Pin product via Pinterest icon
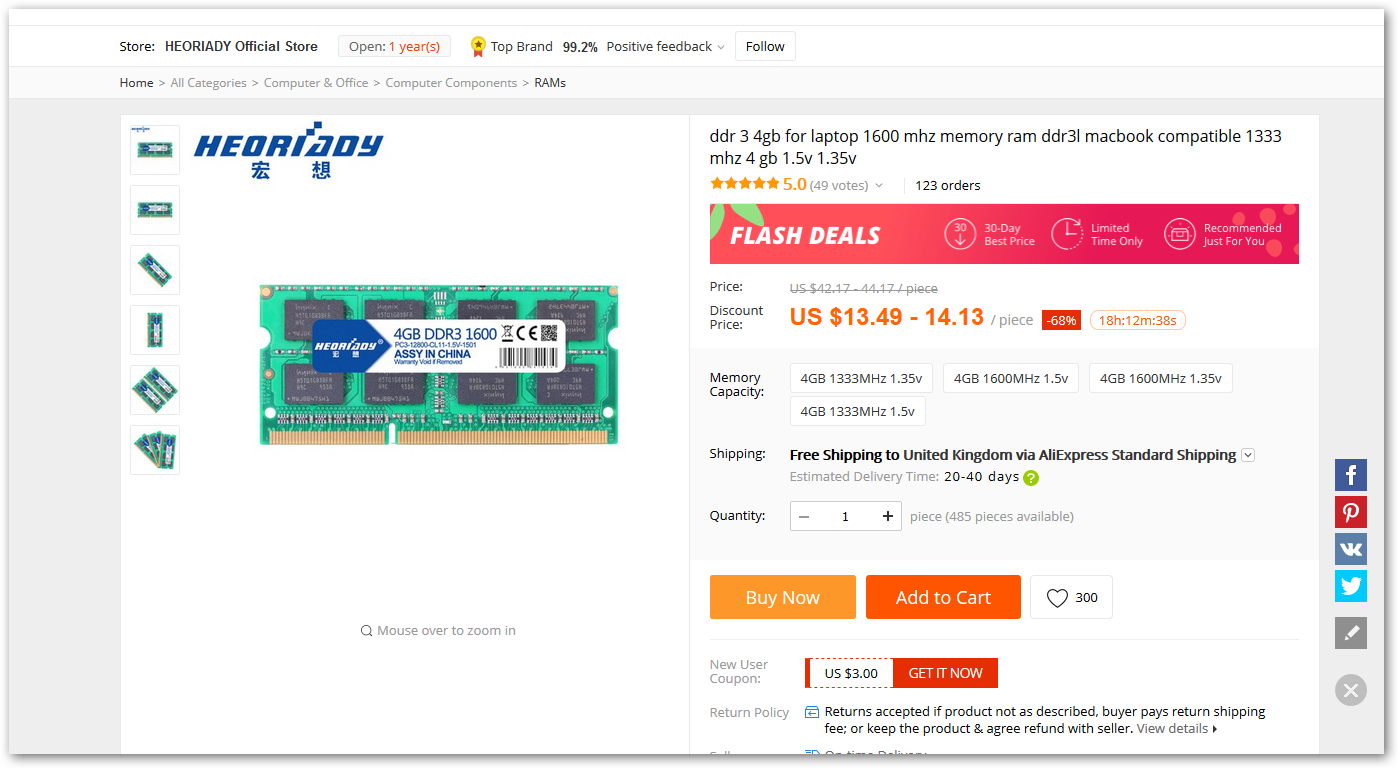This screenshot has width=1398, height=768. [1350, 512]
